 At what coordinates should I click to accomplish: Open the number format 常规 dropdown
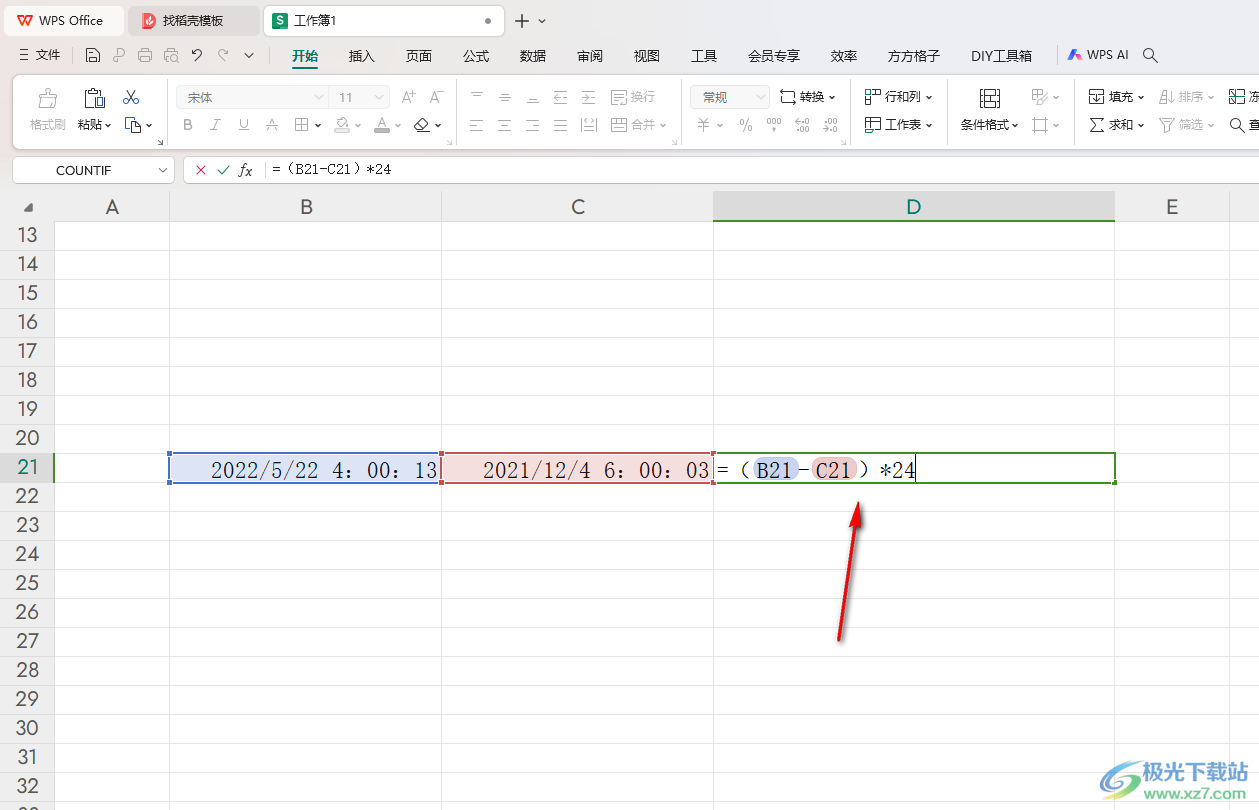[760, 97]
